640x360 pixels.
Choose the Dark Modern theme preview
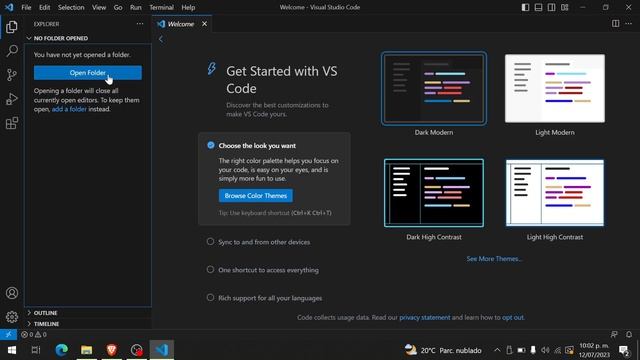(x=434, y=88)
